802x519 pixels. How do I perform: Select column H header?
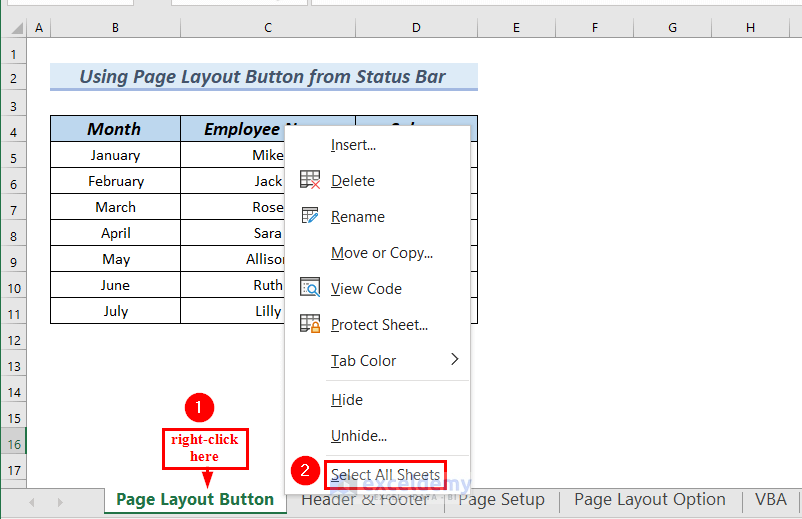pos(750,28)
